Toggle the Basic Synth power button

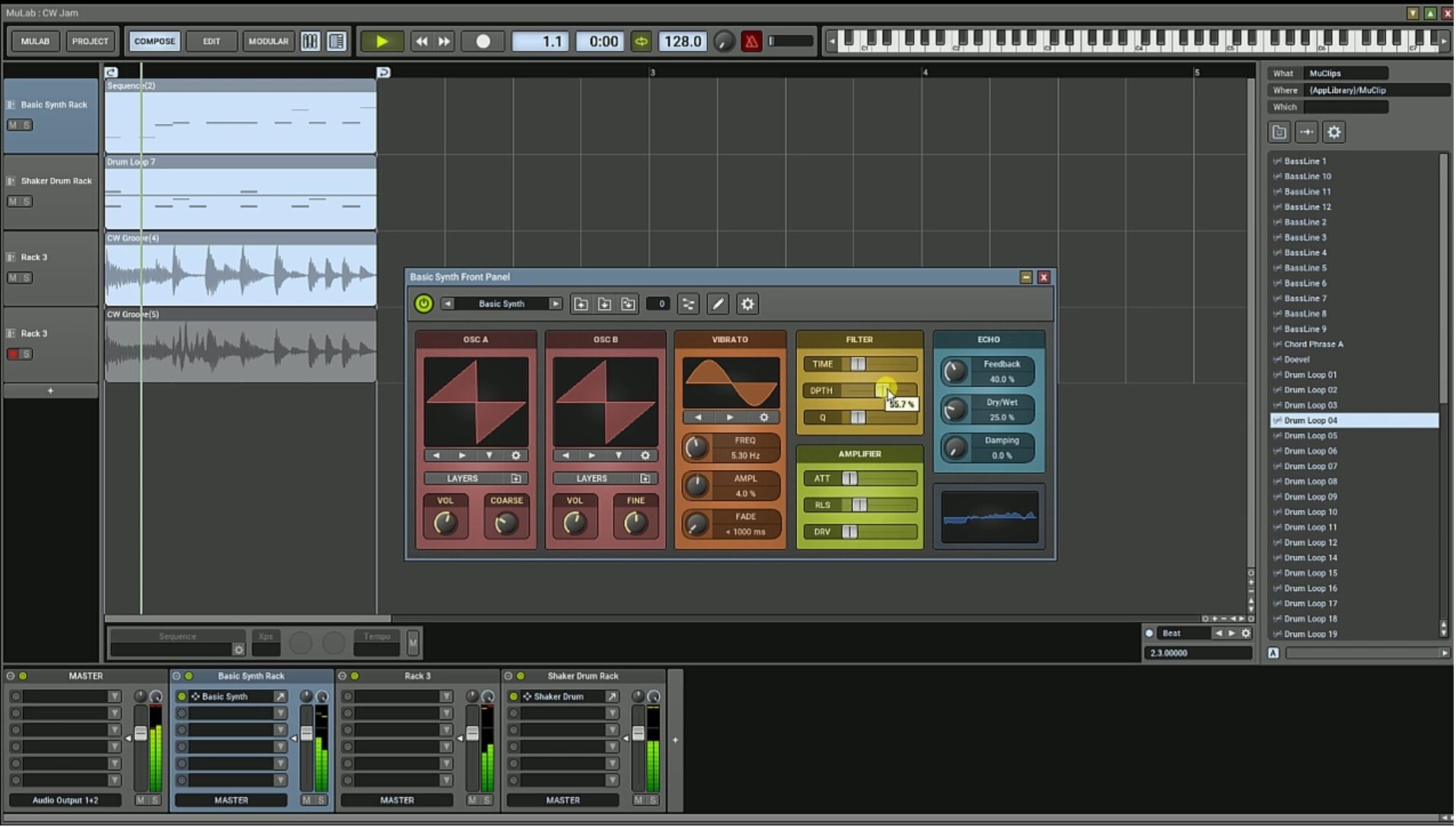coord(423,304)
